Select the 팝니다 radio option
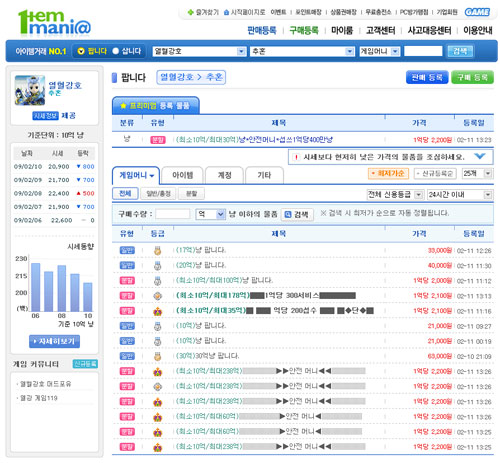The height and width of the screenshot is (463, 500). click(x=81, y=51)
